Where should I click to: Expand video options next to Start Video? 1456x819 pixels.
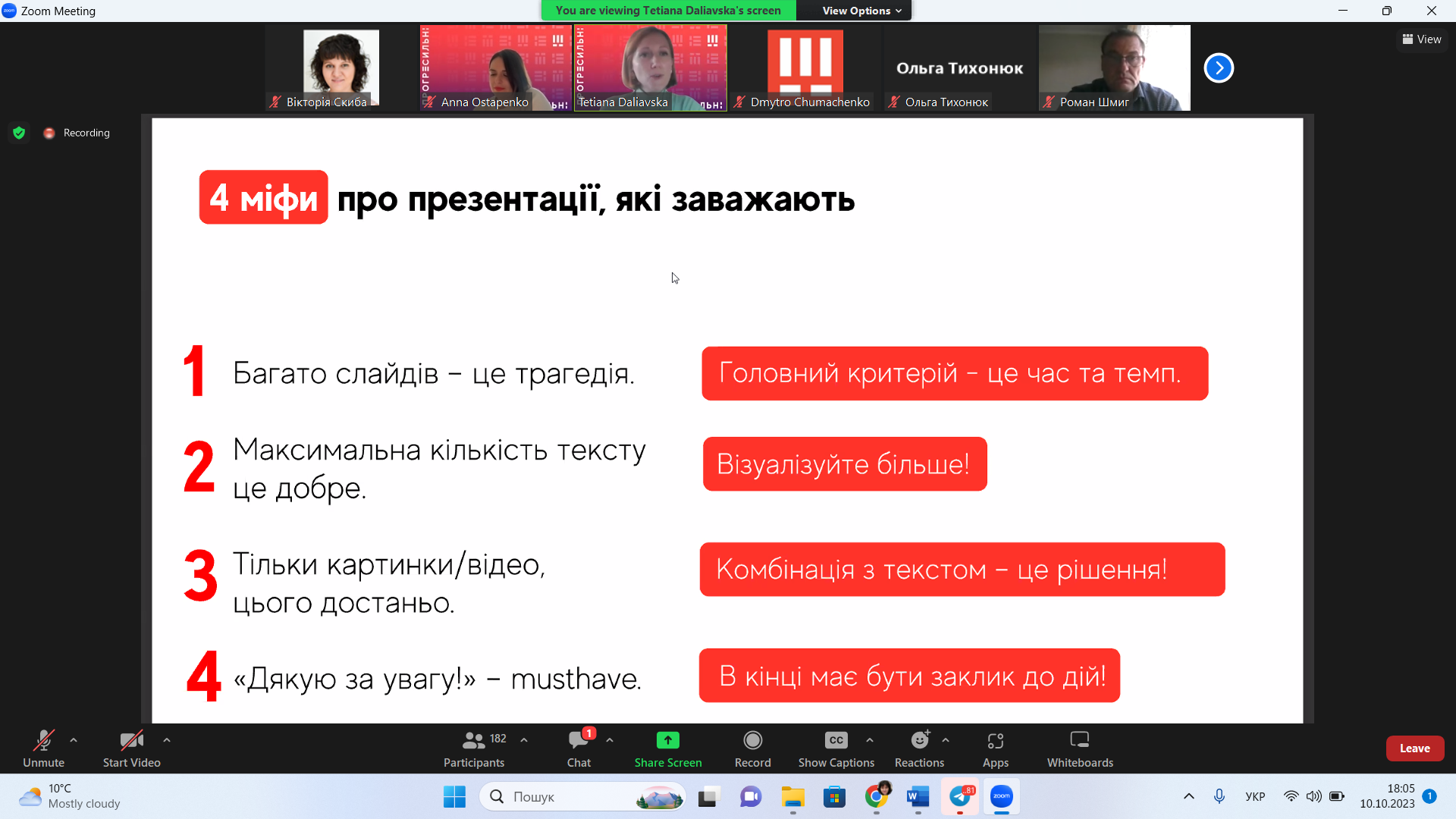(x=166, y=740)
